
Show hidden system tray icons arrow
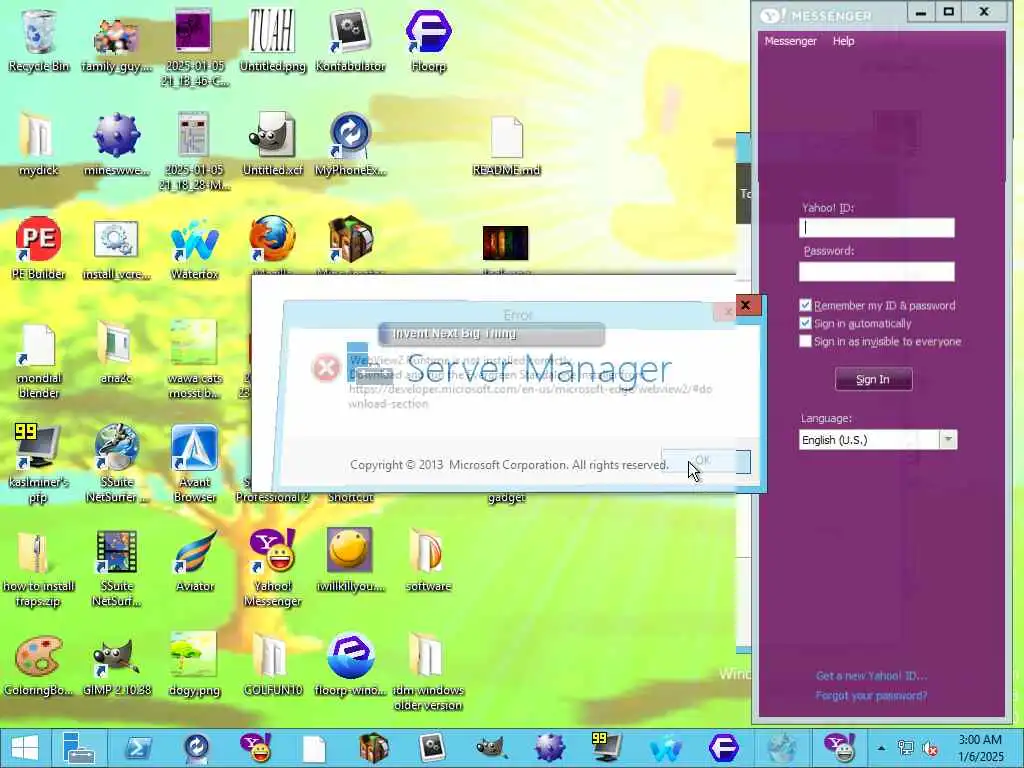(881, 748)
